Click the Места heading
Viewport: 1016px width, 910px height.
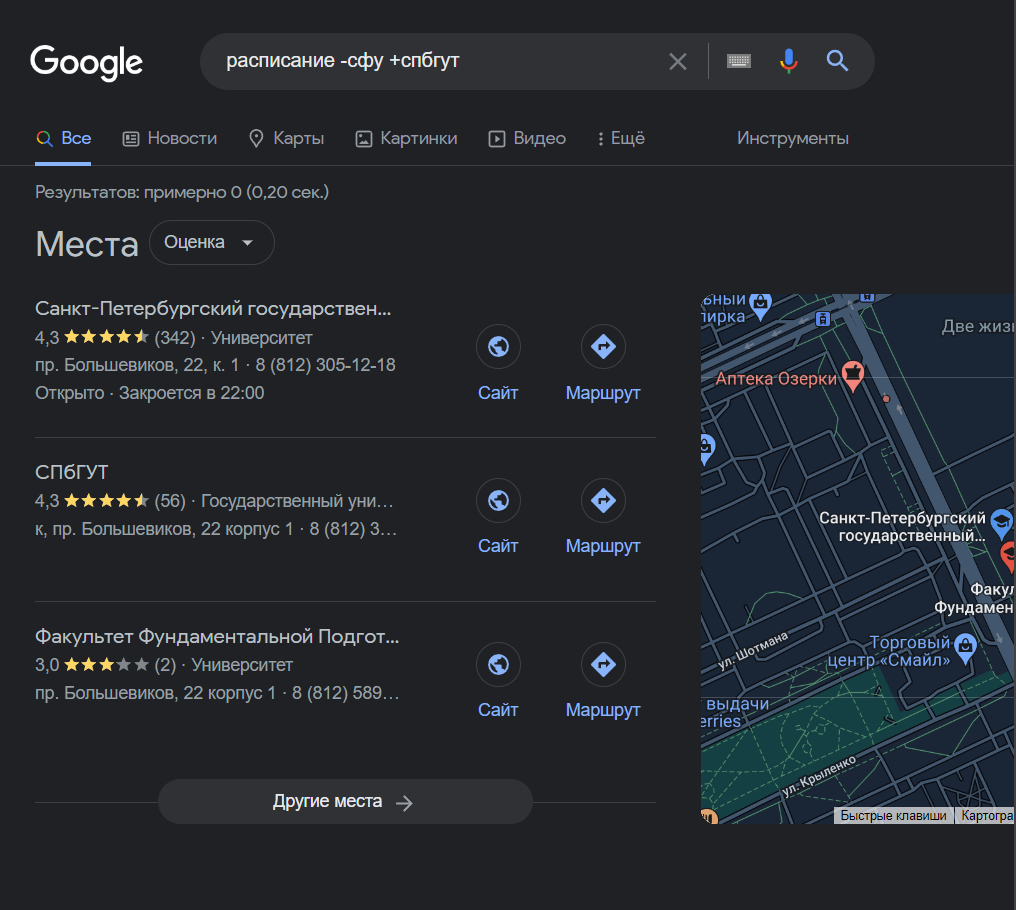(x=87, y=244)
